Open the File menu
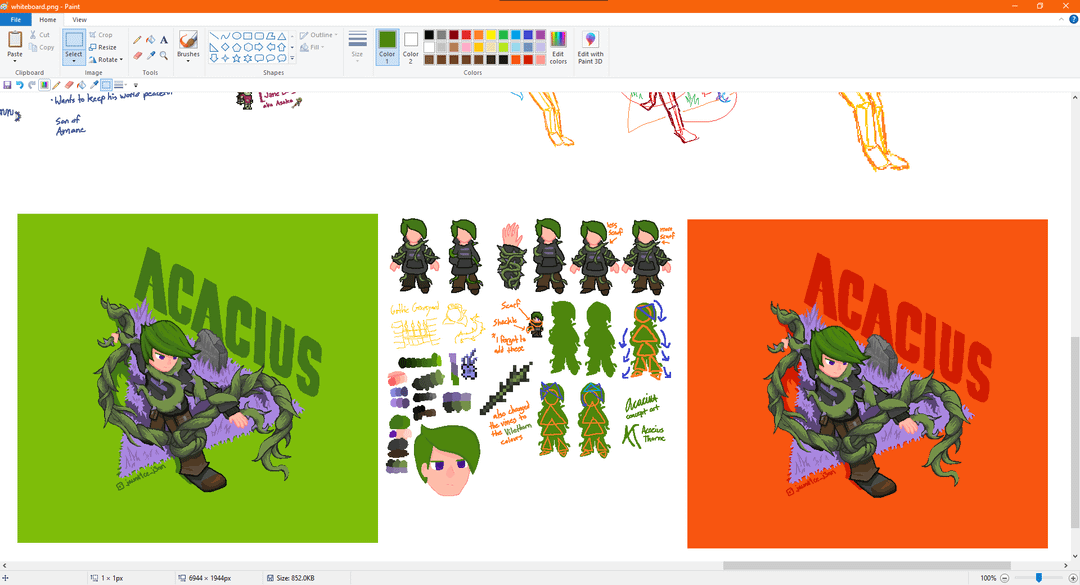The width and height of the screenshot is (1080, 585). [16, 19]
